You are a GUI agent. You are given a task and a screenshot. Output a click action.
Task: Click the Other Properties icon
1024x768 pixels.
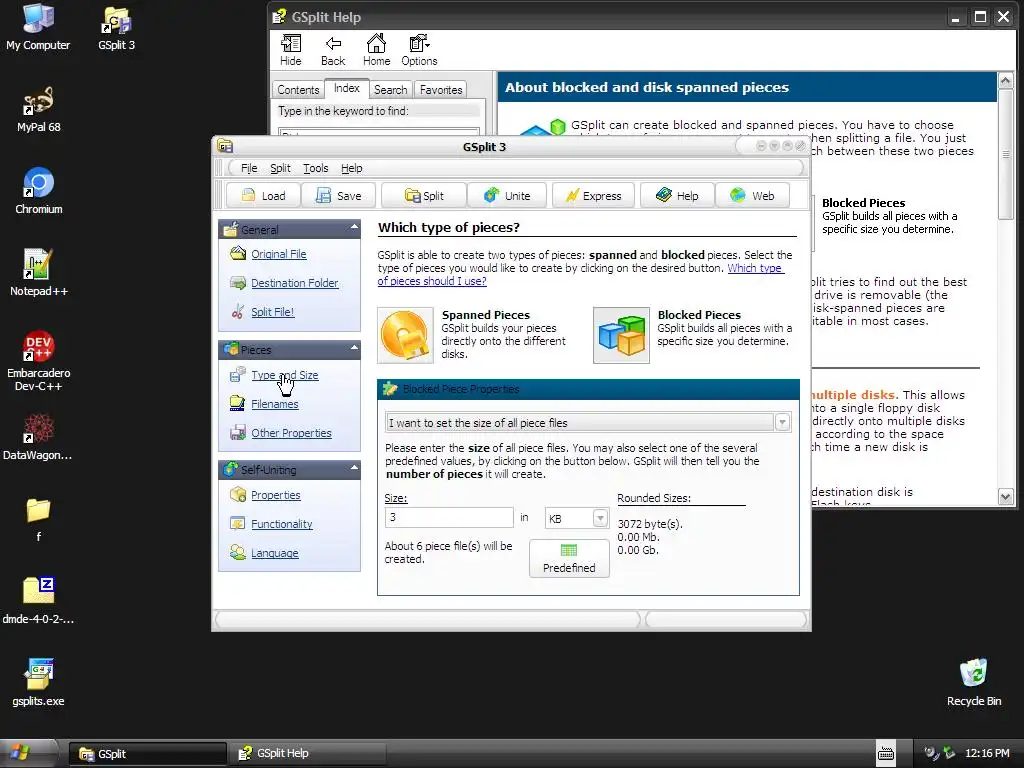coord(238,432)
